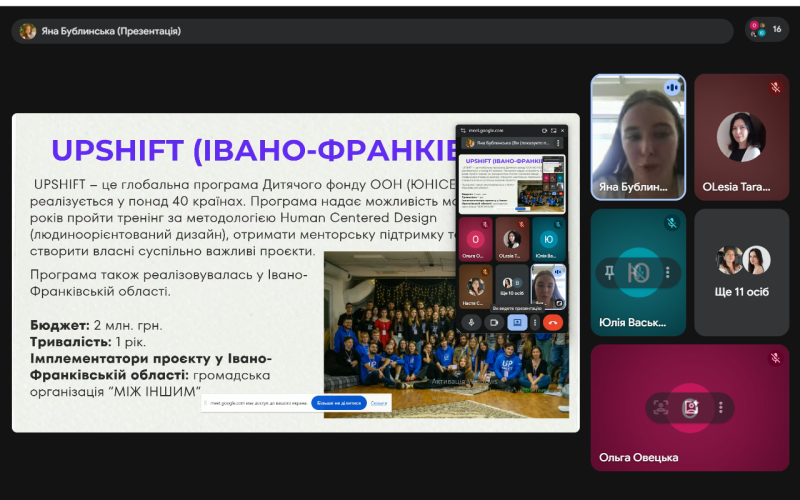Hang up call with red button
800x500 pixels.
click(x=553, y=322)
